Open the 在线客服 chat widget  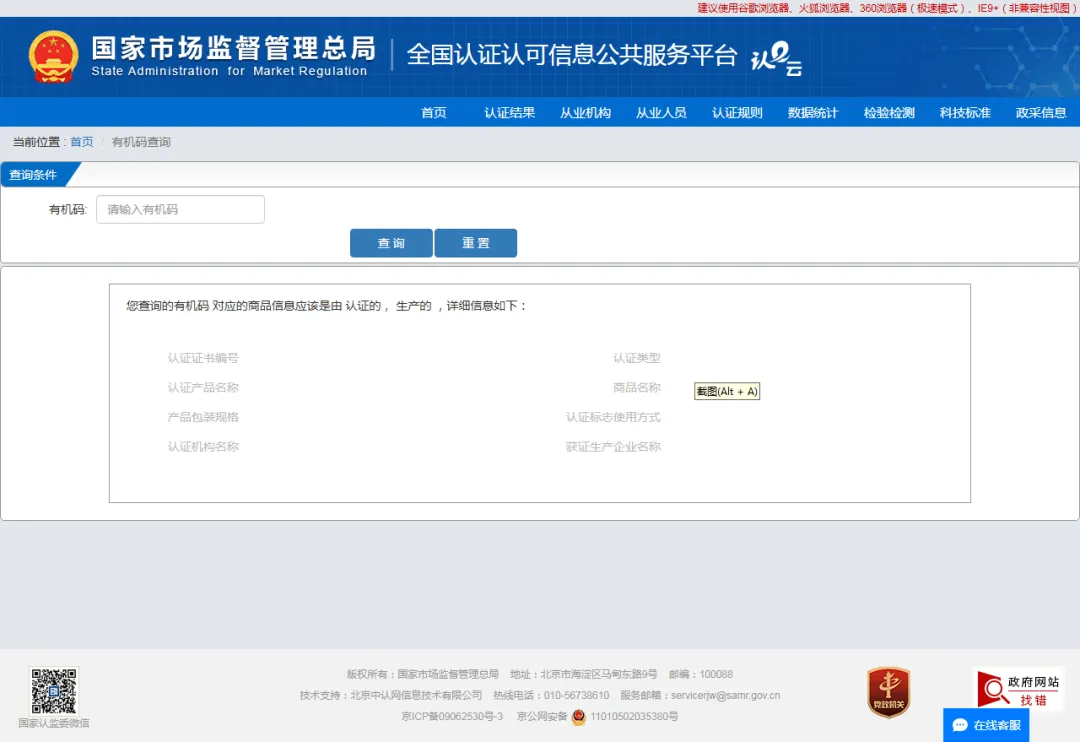(x=986, y=725)
